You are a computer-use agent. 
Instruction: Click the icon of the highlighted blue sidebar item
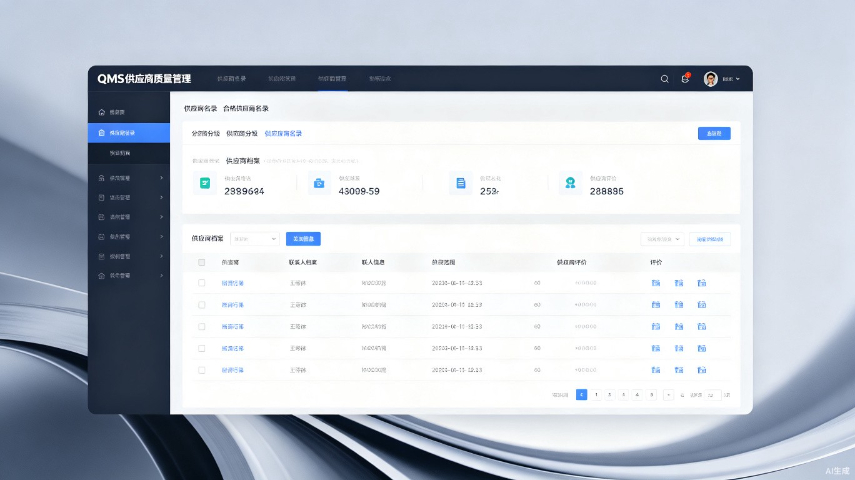[101, 133]
